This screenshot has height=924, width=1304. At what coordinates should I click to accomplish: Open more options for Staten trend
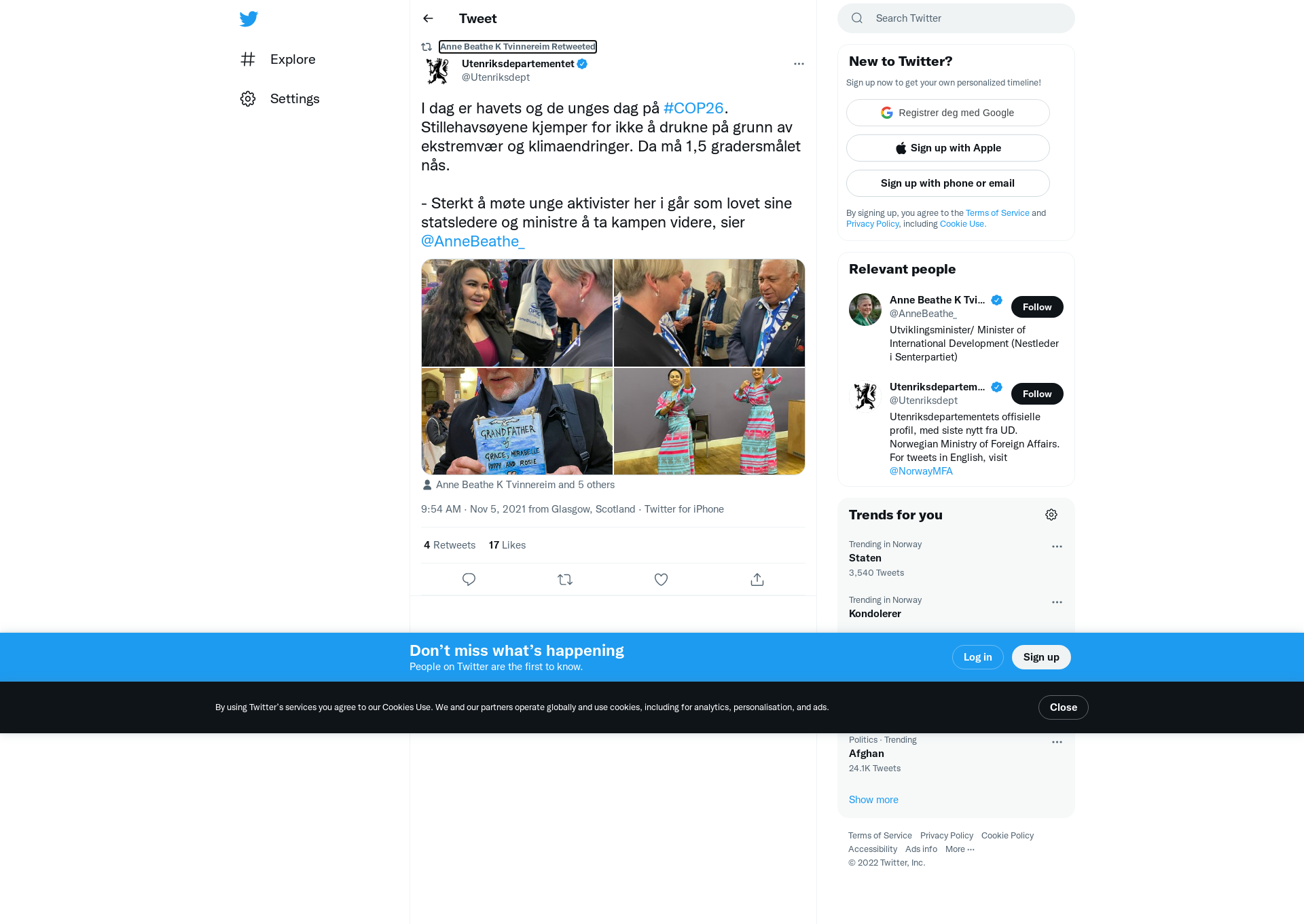[x=1057, y=547]
